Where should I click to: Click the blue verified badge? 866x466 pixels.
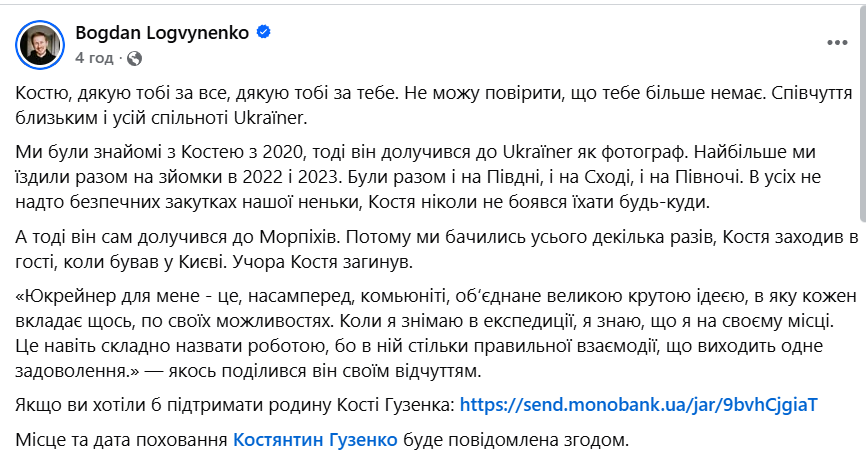[x=263, y=33]
